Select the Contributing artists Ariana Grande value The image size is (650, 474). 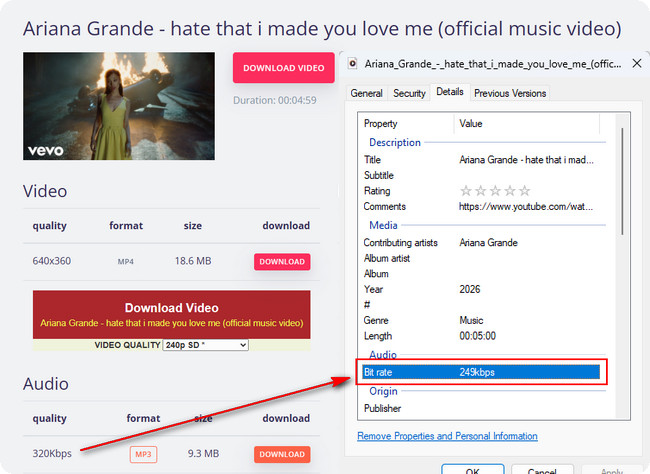488,243
